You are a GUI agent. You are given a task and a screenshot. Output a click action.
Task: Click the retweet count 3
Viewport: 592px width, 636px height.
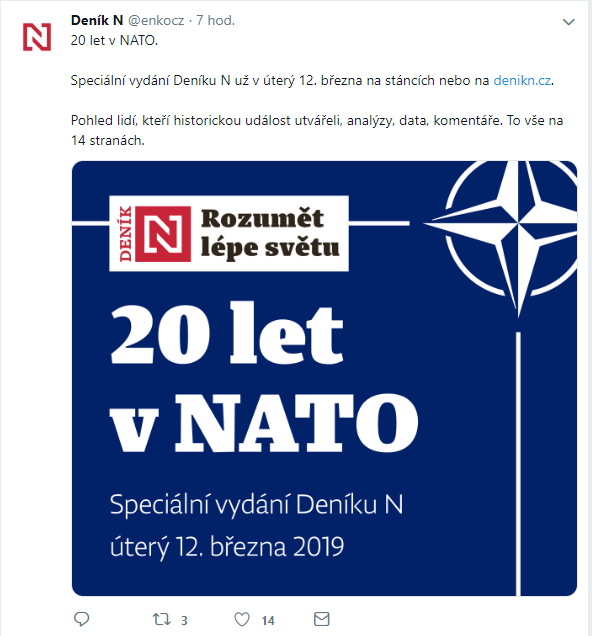[x=184, y=620]
